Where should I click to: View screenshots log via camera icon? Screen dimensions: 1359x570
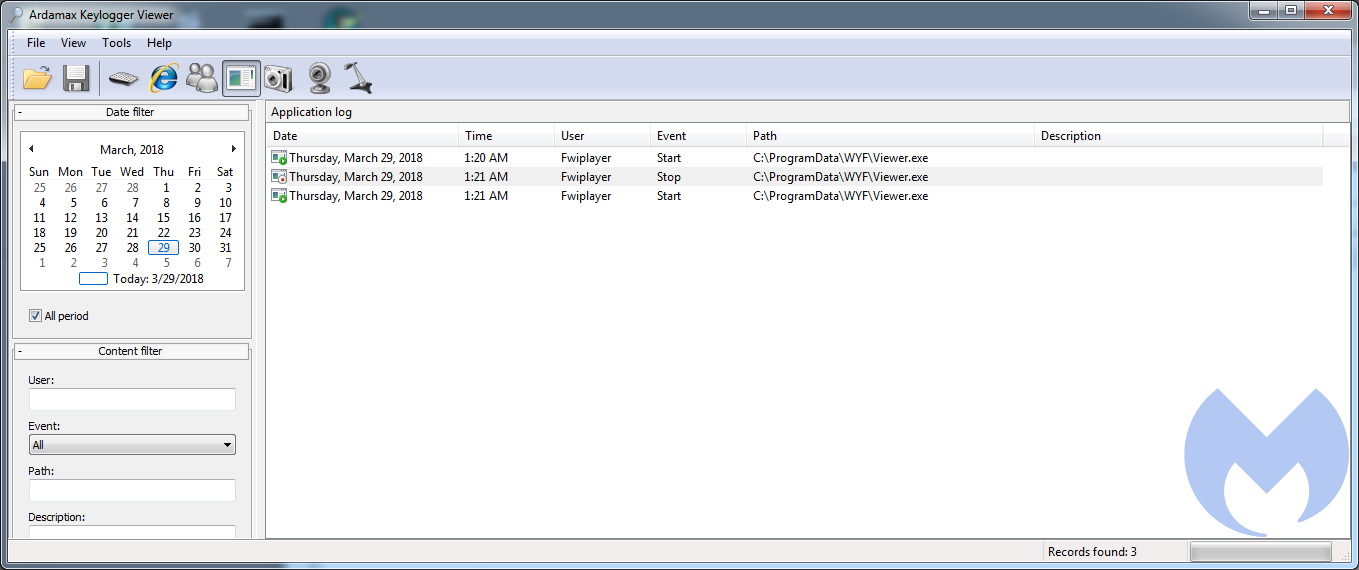point(278,78)
